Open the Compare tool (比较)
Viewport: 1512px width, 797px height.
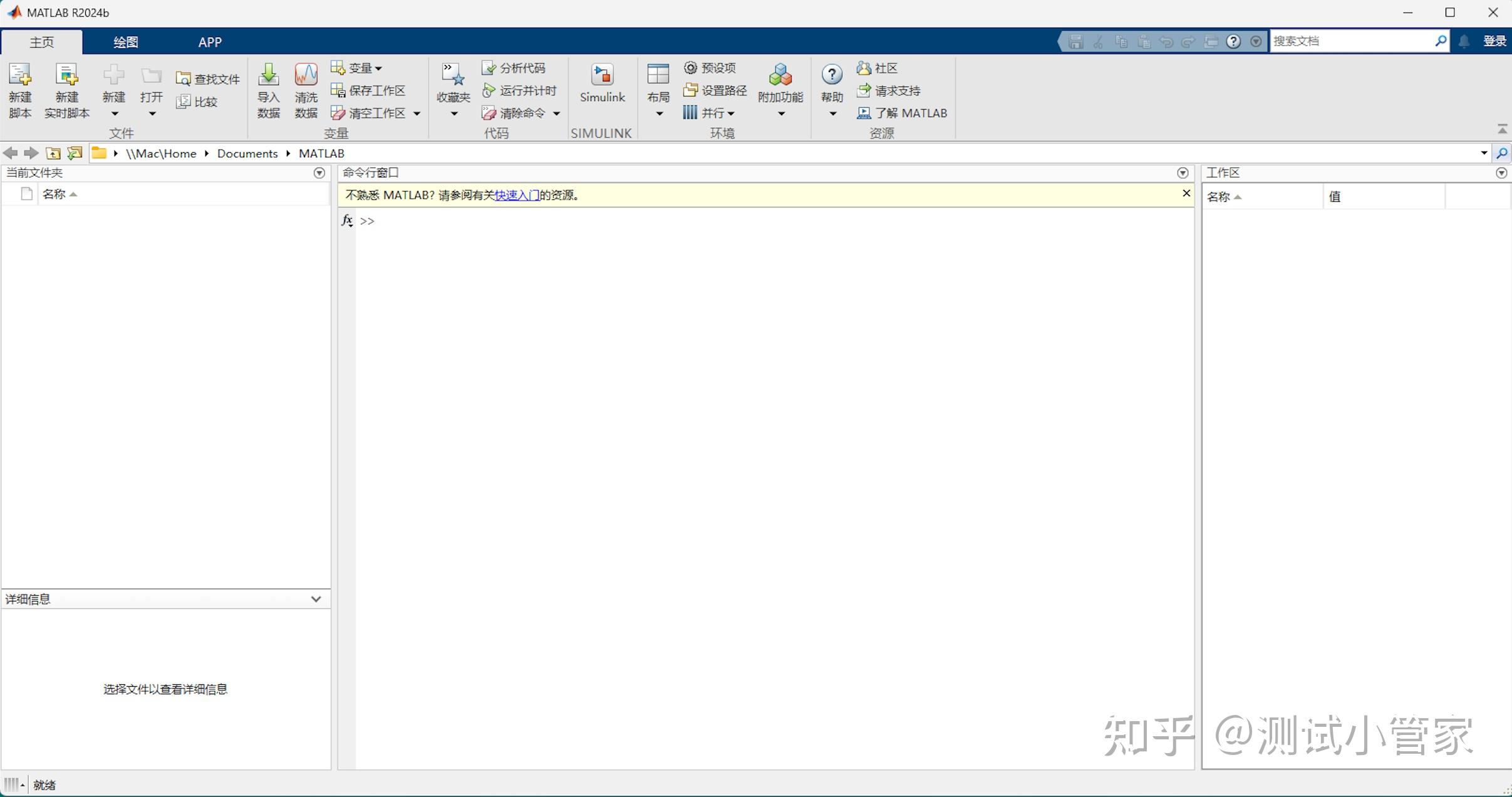197,101
